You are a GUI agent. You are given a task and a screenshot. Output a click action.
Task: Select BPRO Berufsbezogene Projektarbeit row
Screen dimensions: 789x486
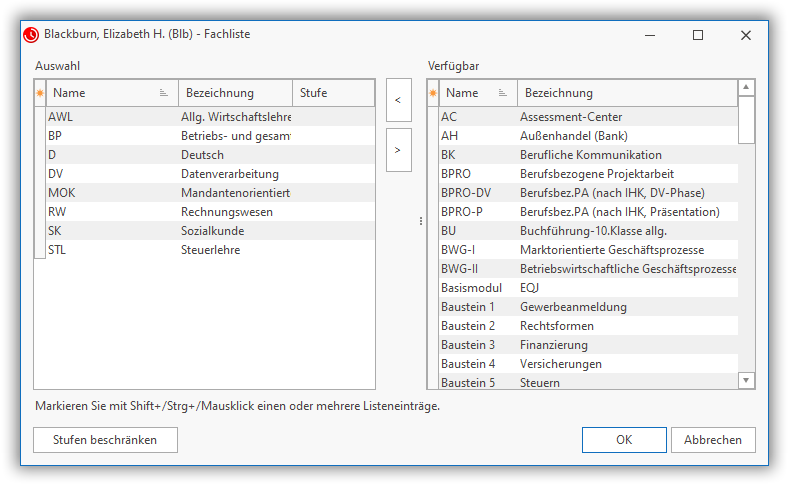[x=588, y=174]
